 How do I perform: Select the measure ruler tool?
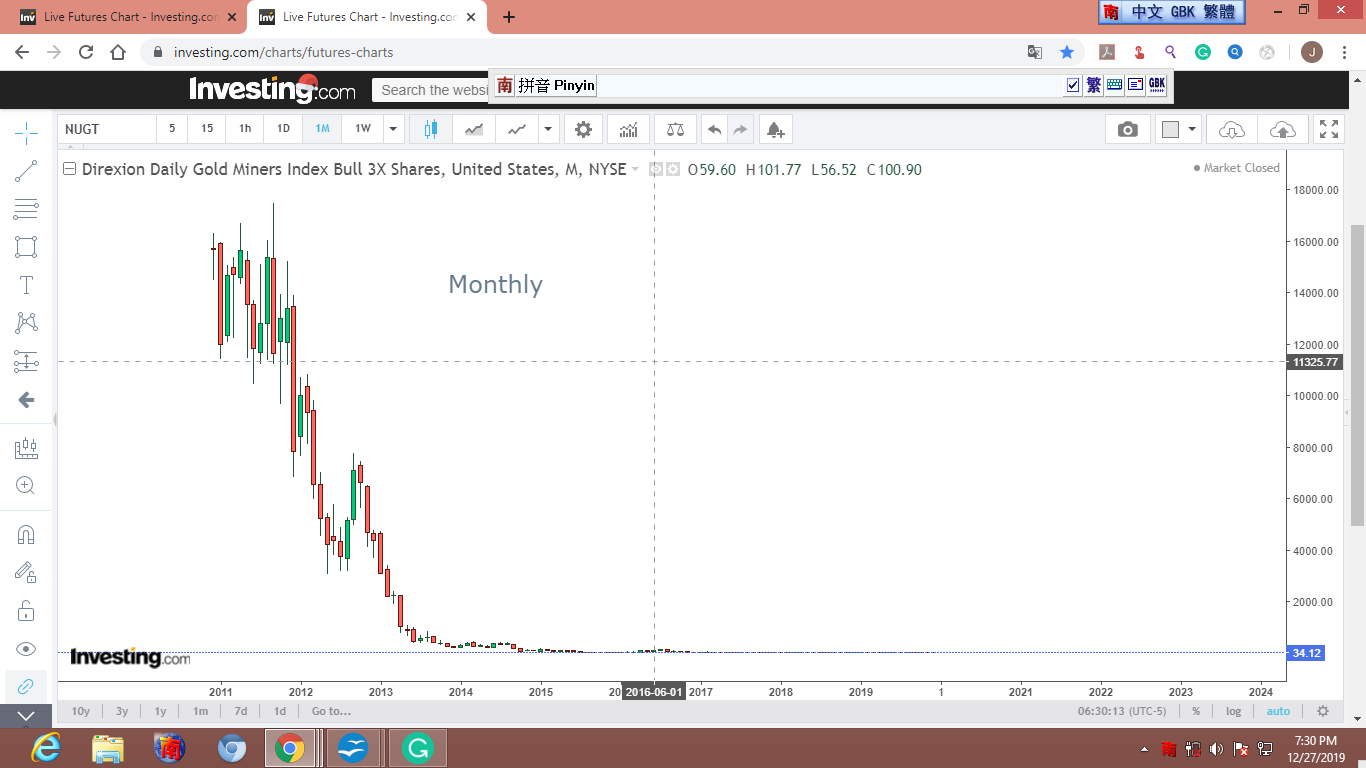click(x=26, y=449)
